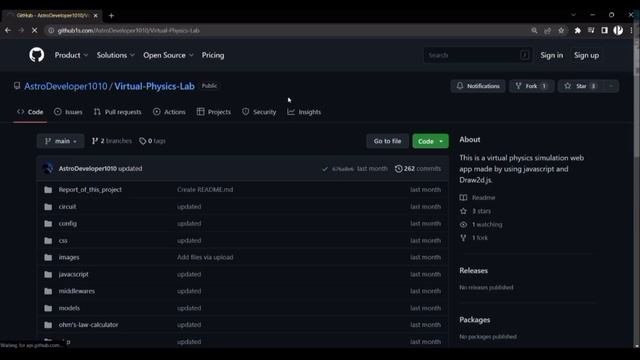
Task: Click the Sign up button
Action: [587, 55]
